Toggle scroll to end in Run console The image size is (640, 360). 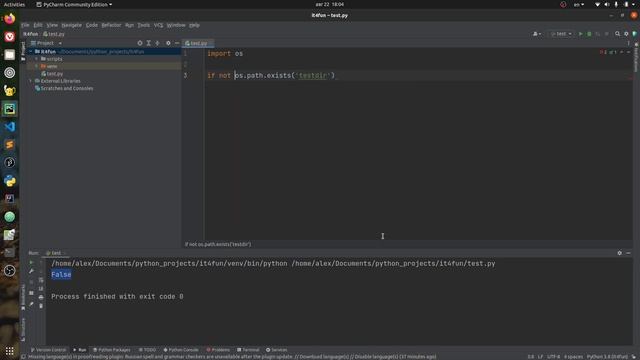41,289
